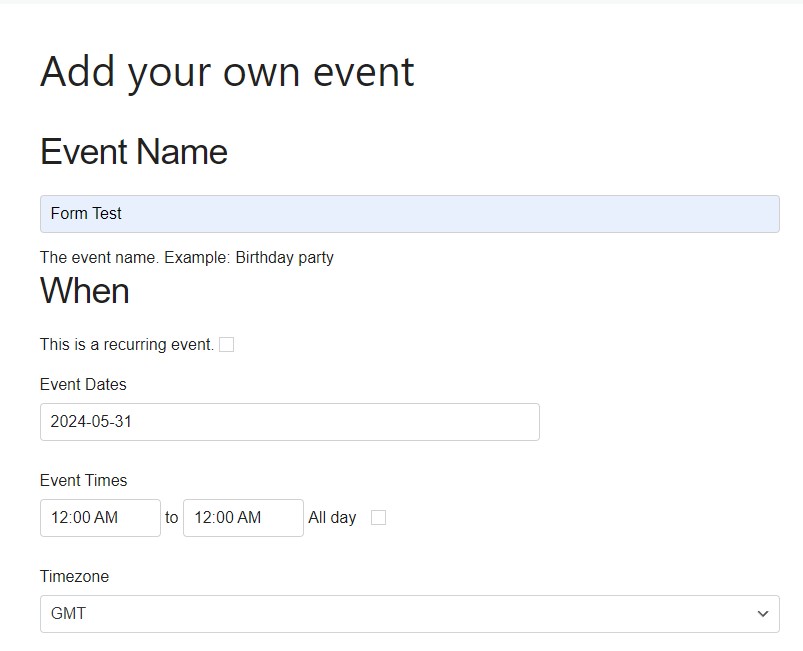Viewport: 803px width, 651px height.
Task: Select the start time 12:00 AM field
Action: (x=100, y=518)
